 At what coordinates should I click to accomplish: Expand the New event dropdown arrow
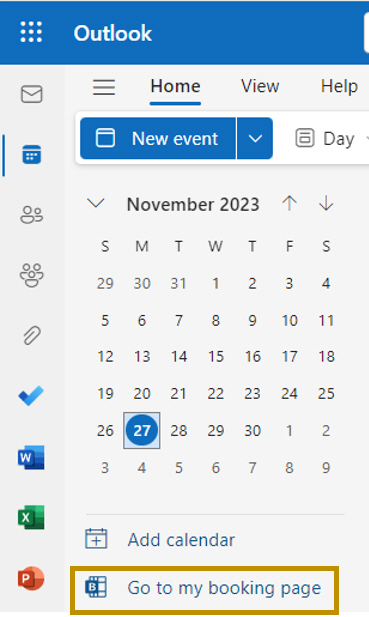[255, 139]
